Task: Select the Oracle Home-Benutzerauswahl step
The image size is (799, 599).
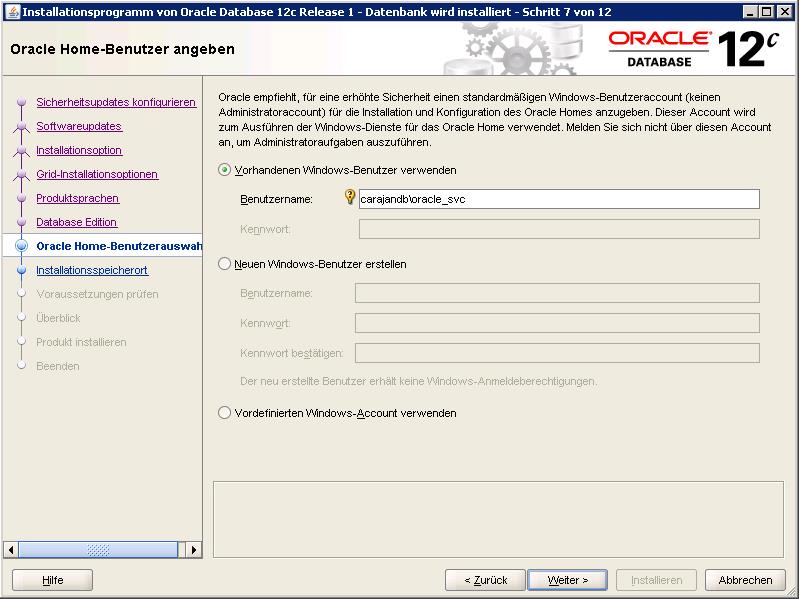Action: (119, 246)
